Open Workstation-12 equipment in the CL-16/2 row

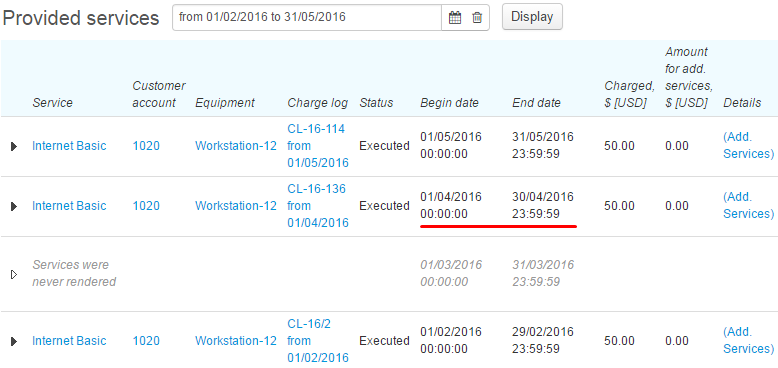(236, 341)
